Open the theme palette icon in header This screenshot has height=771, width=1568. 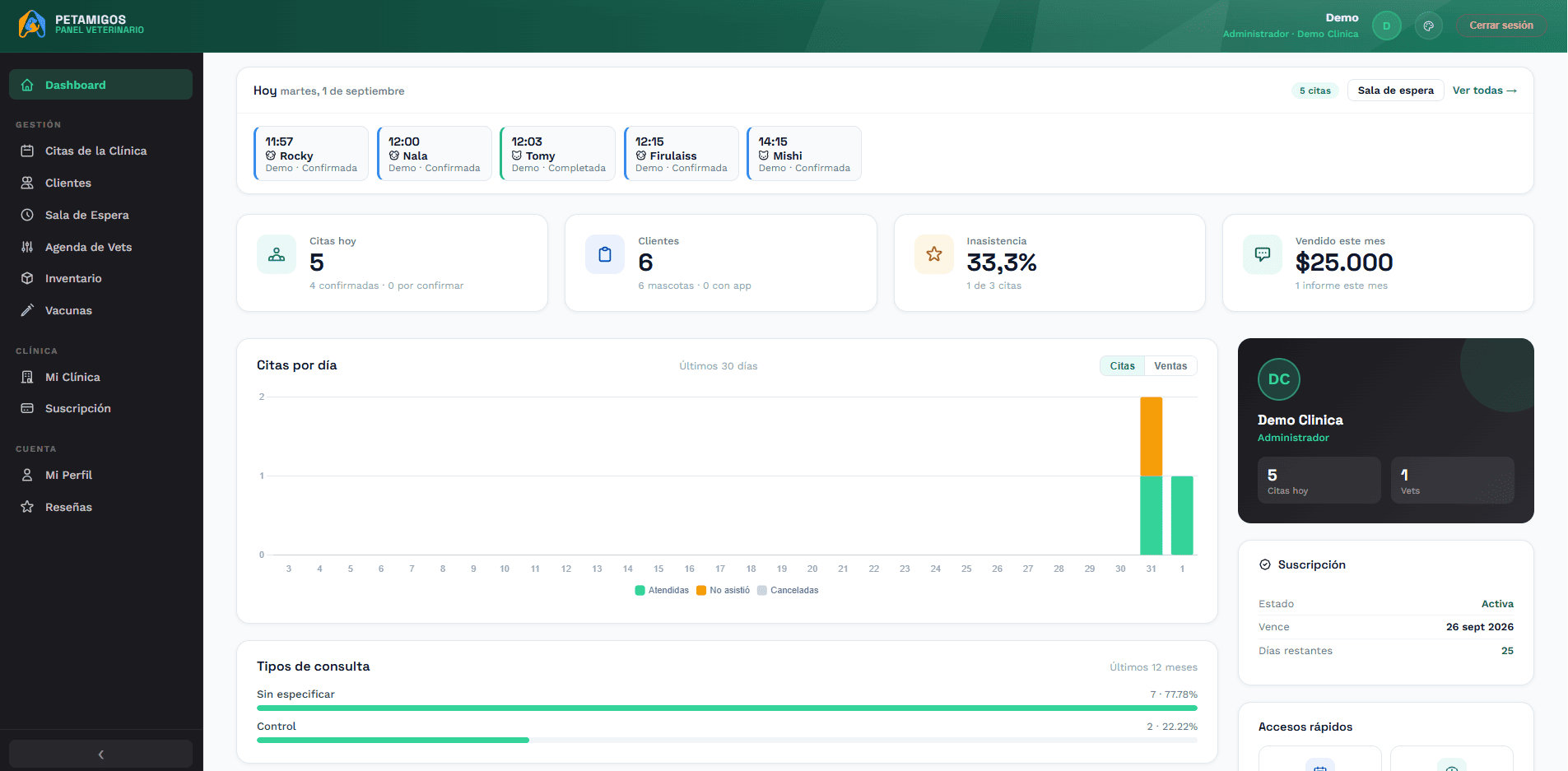1429,26
